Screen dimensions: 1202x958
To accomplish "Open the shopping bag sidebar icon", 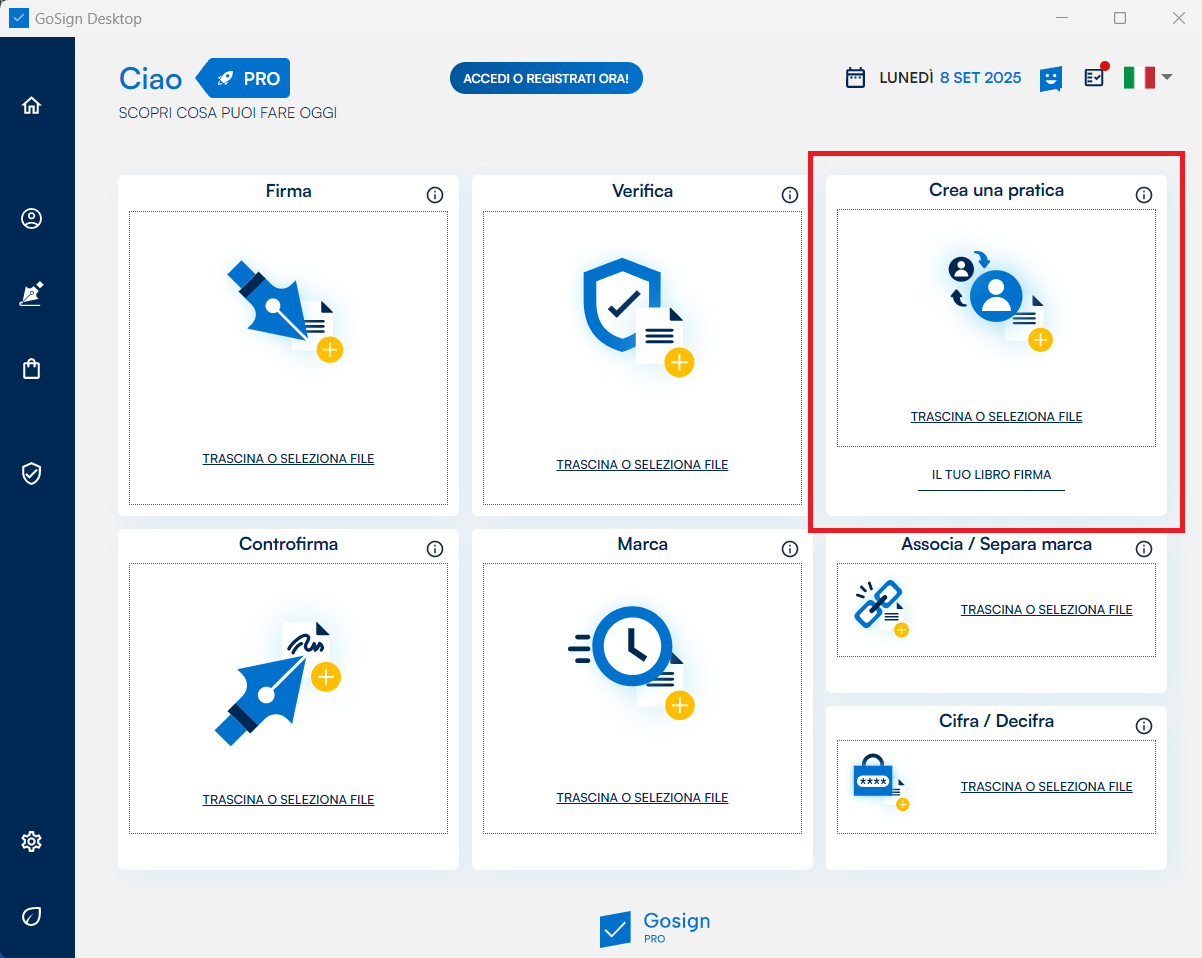I will click(32, 369).
